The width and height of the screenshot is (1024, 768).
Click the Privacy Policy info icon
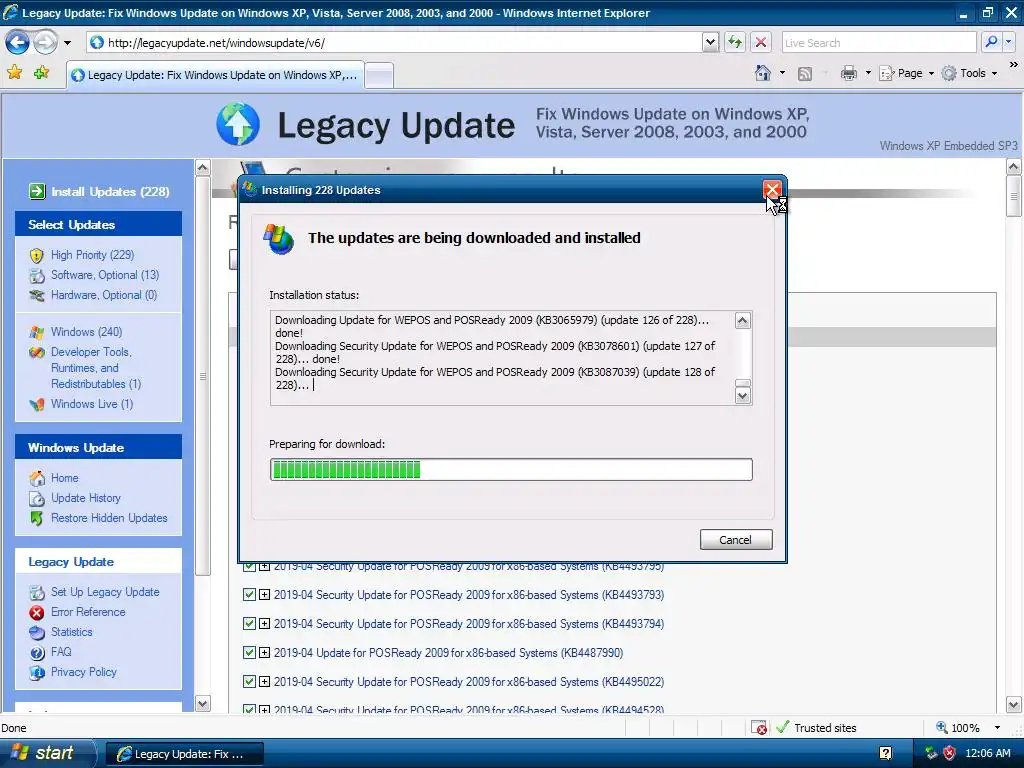pyautogui.click(x=37, y=672)
